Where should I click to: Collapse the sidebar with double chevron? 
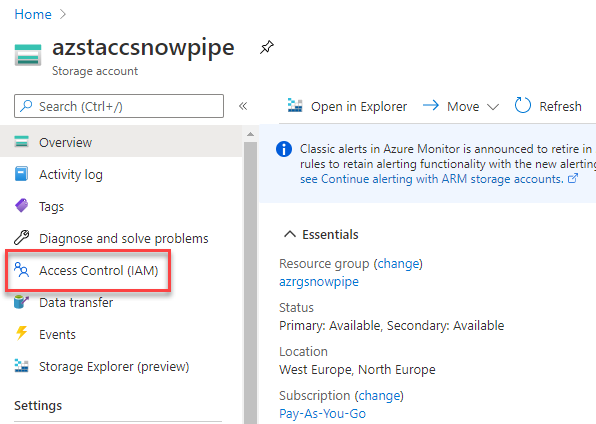[x=243, y=106]
